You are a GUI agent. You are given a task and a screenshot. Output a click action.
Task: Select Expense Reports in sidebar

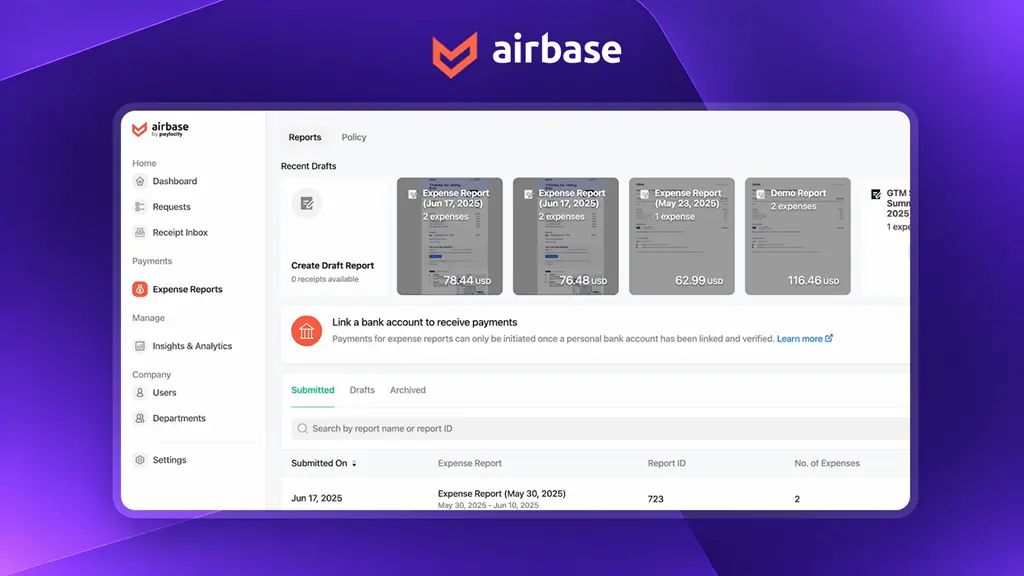[x=187, y=289]
